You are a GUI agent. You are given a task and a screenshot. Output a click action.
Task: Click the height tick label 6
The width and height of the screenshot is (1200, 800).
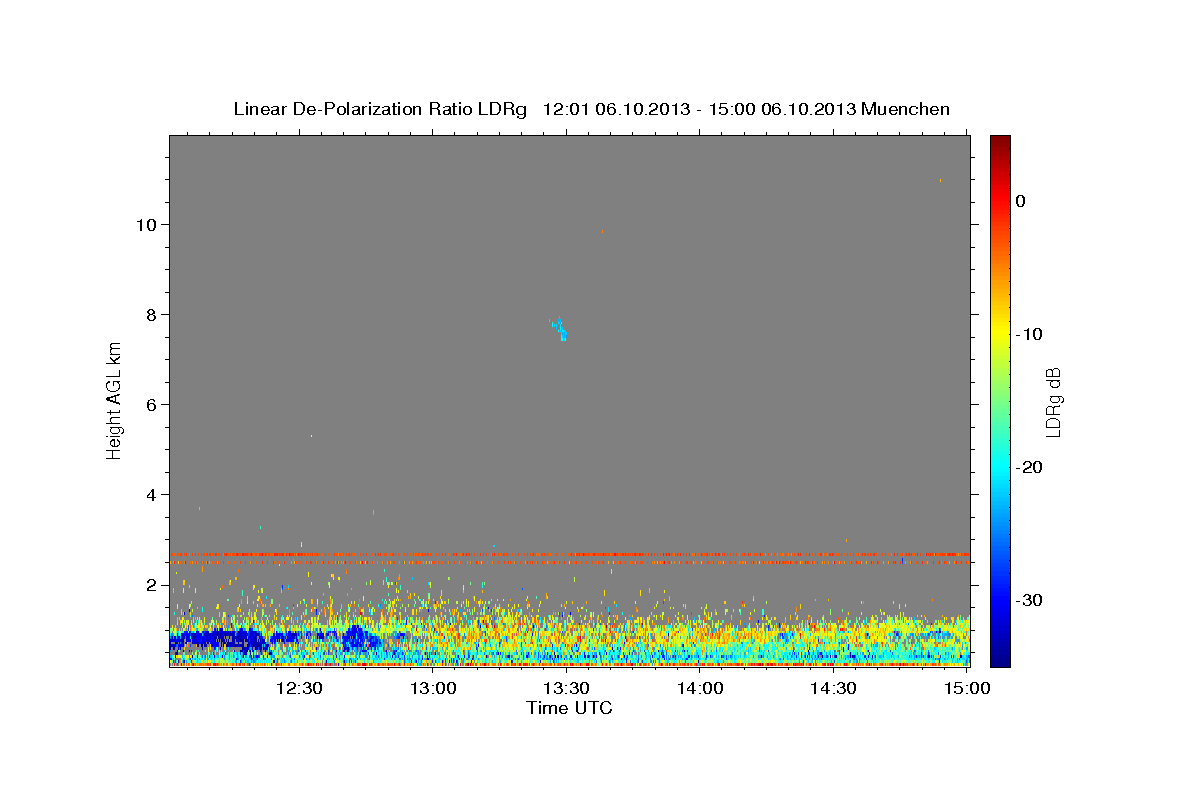pos(152,405)
